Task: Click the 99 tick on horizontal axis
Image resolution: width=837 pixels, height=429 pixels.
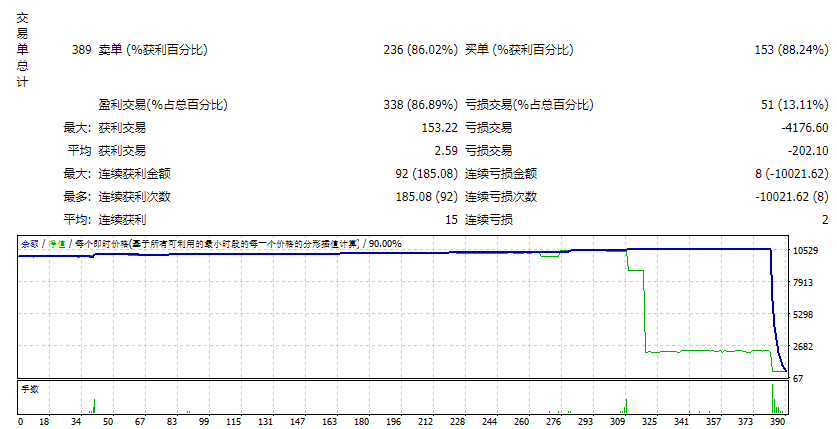Action: 204,422
